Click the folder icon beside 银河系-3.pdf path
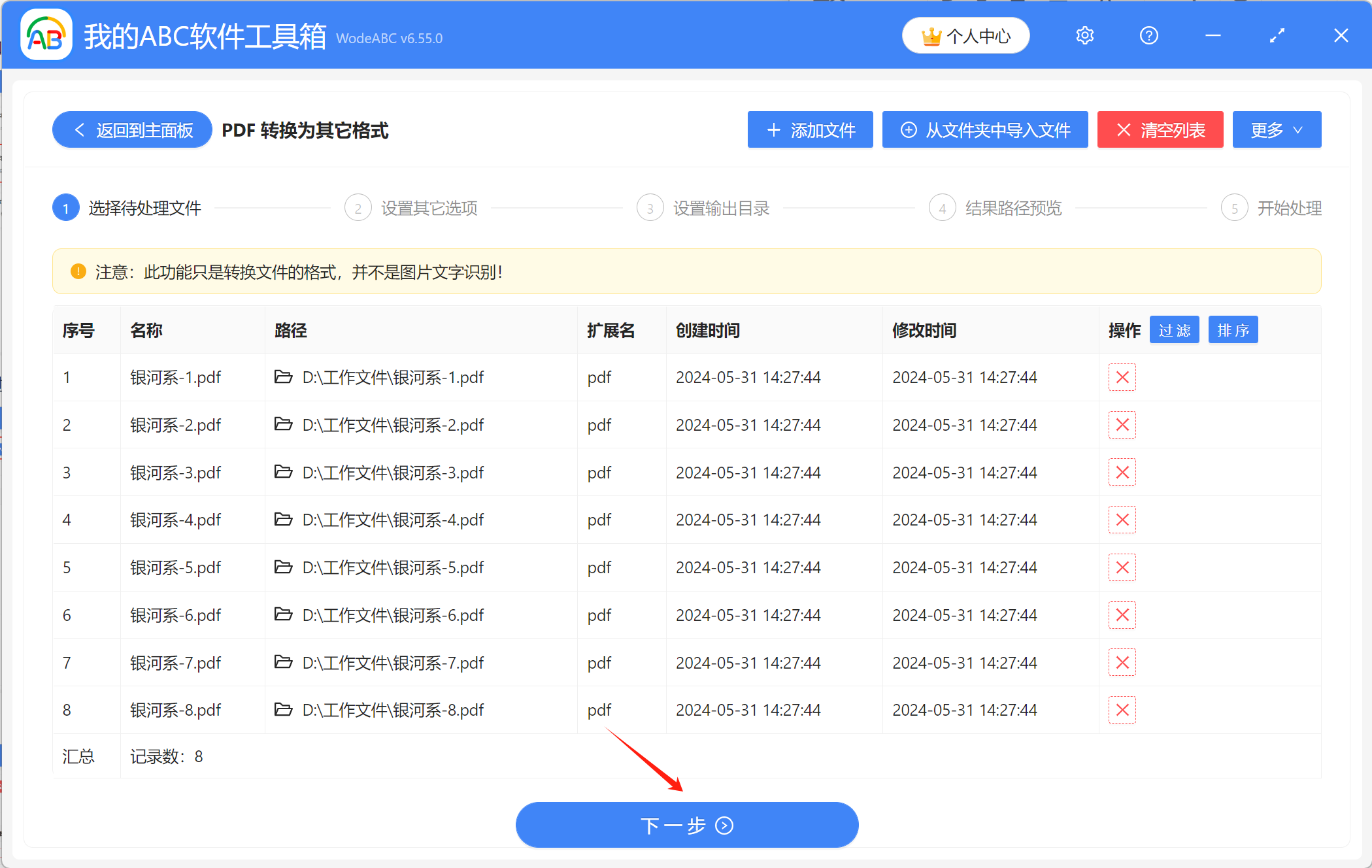This screenshot has width=1372, height=868. click(283, 472)
